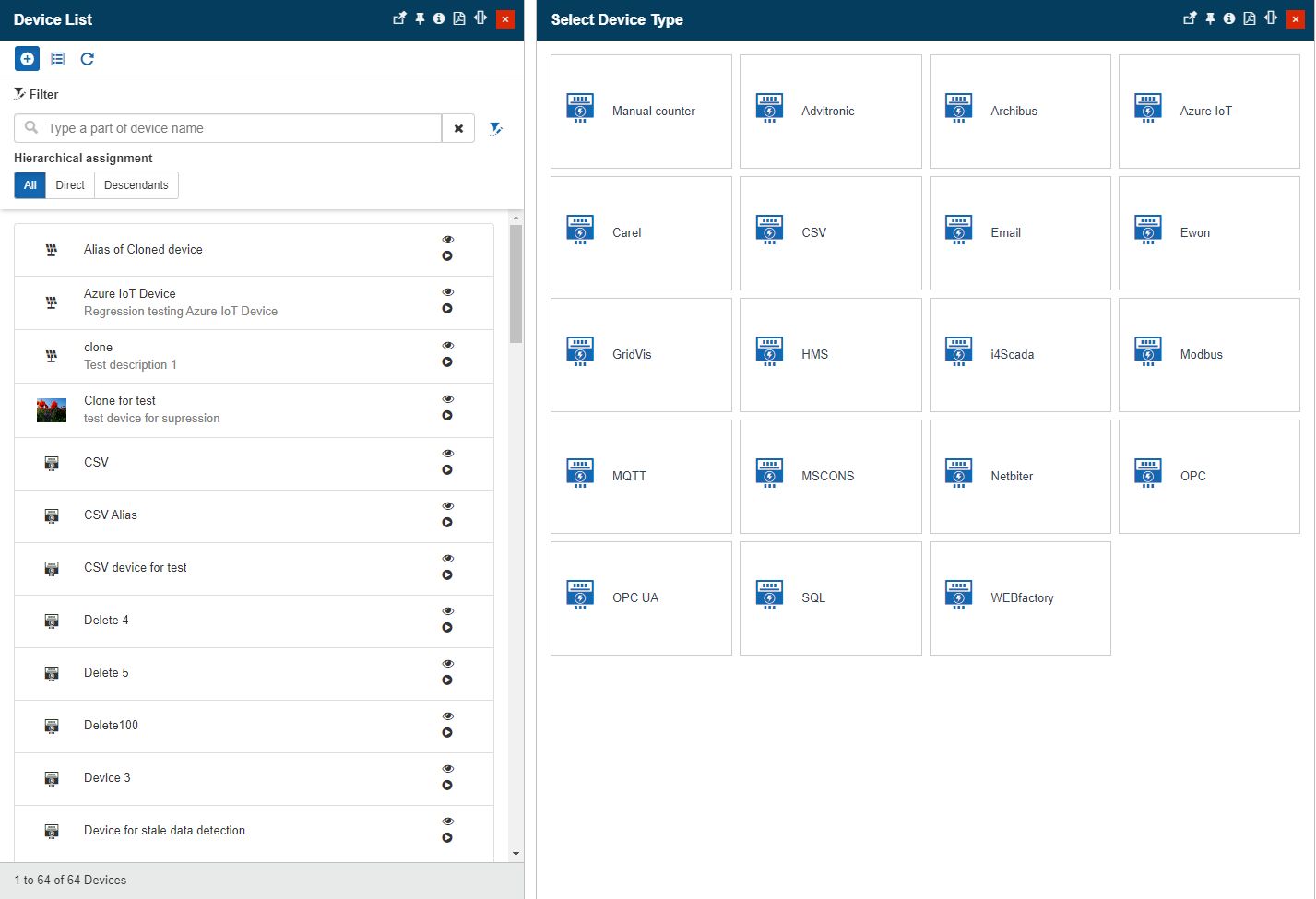Screen dimensions: 1316x899
Task: Choose the Manual counter device type
Action: coord(641,112)
